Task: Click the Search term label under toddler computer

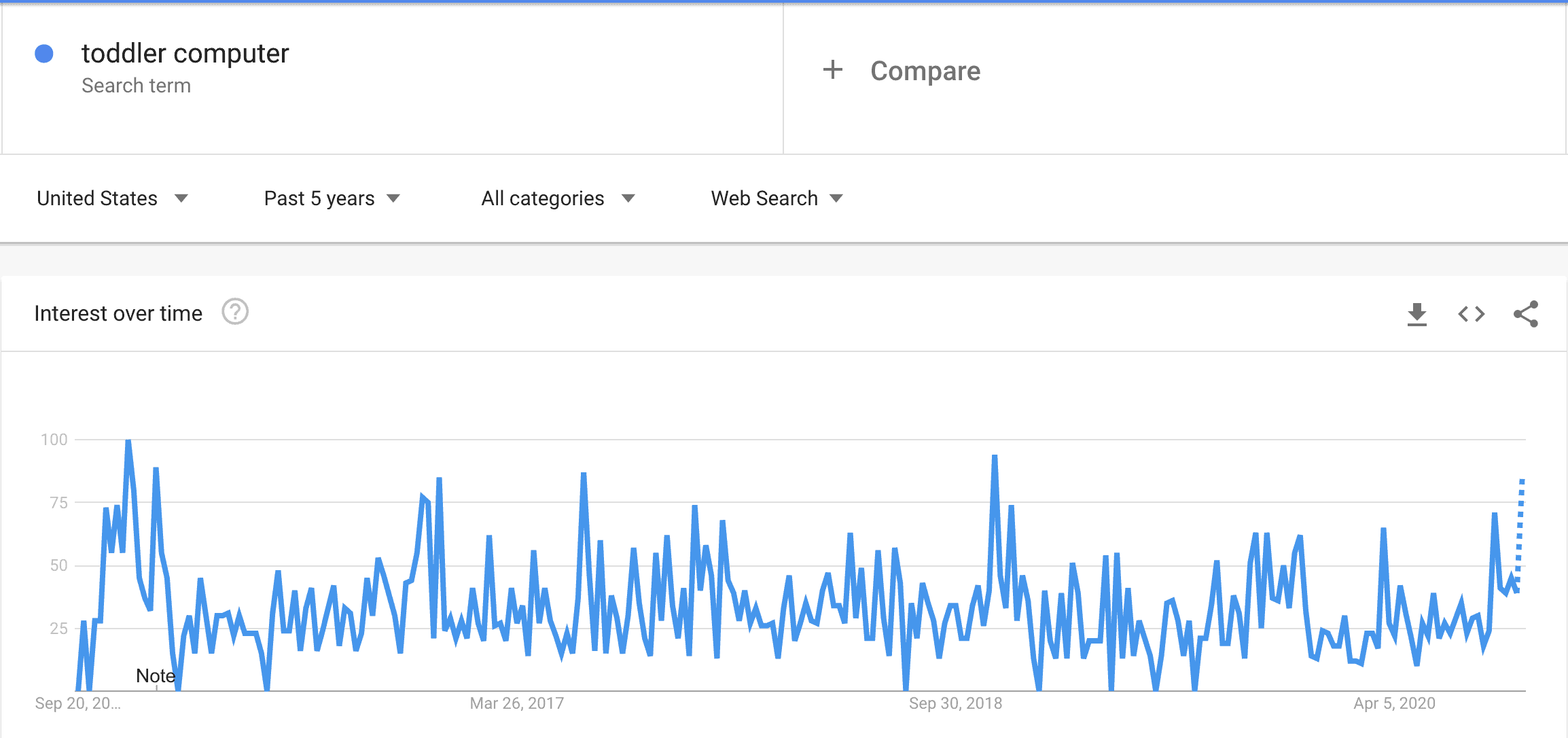Action: pyautogui.click(x=137, y=86)
